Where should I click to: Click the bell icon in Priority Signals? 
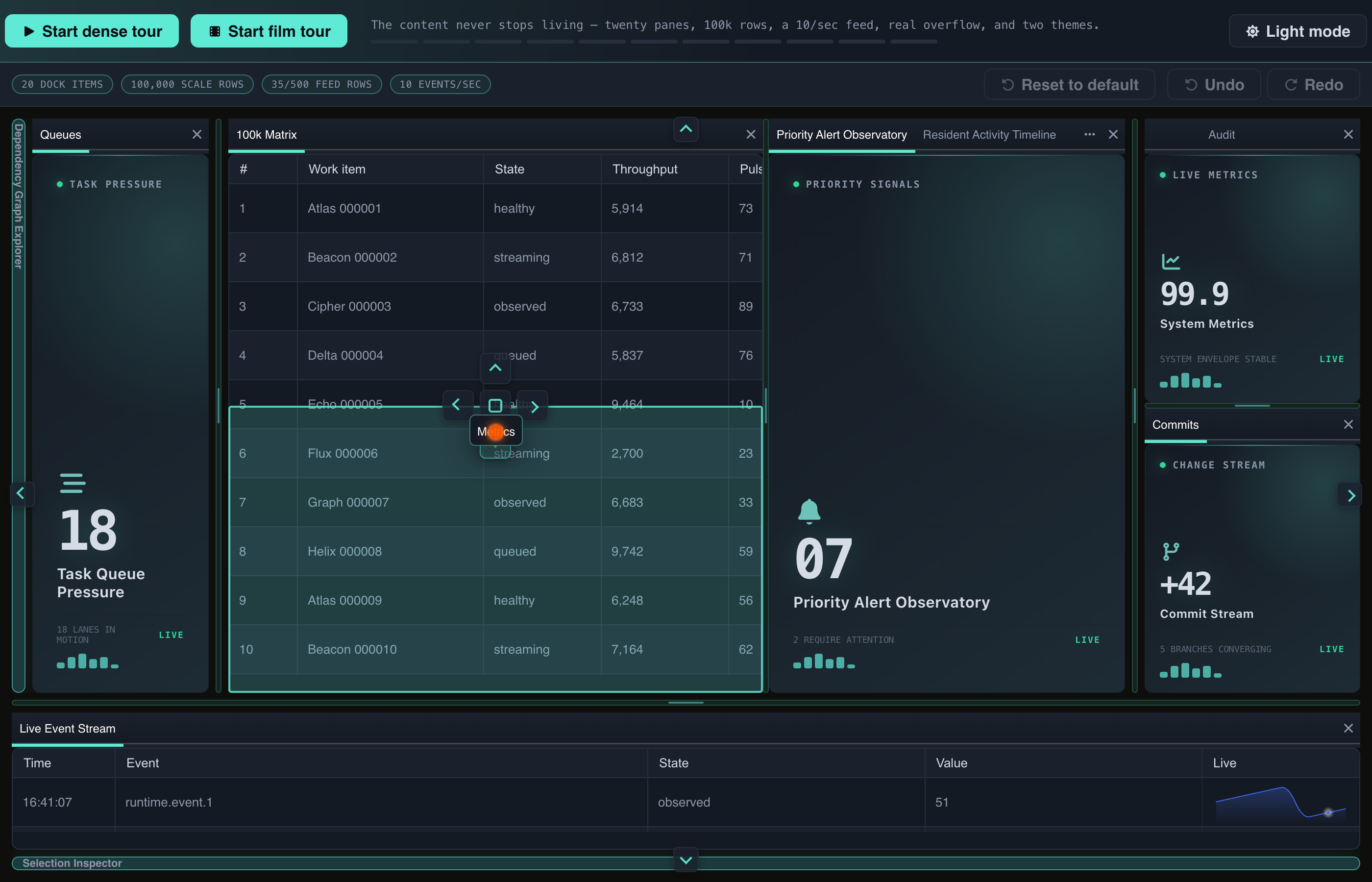[x=809, y=511]
